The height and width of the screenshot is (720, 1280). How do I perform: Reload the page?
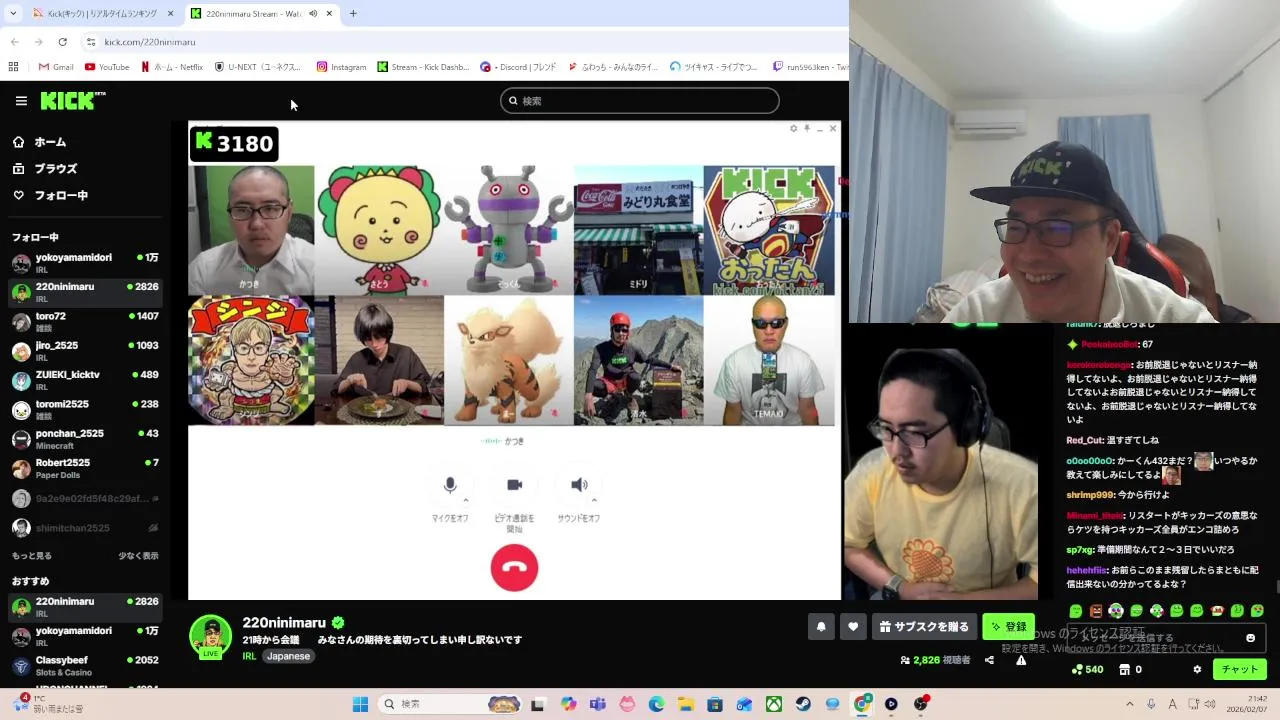(62, 42)
